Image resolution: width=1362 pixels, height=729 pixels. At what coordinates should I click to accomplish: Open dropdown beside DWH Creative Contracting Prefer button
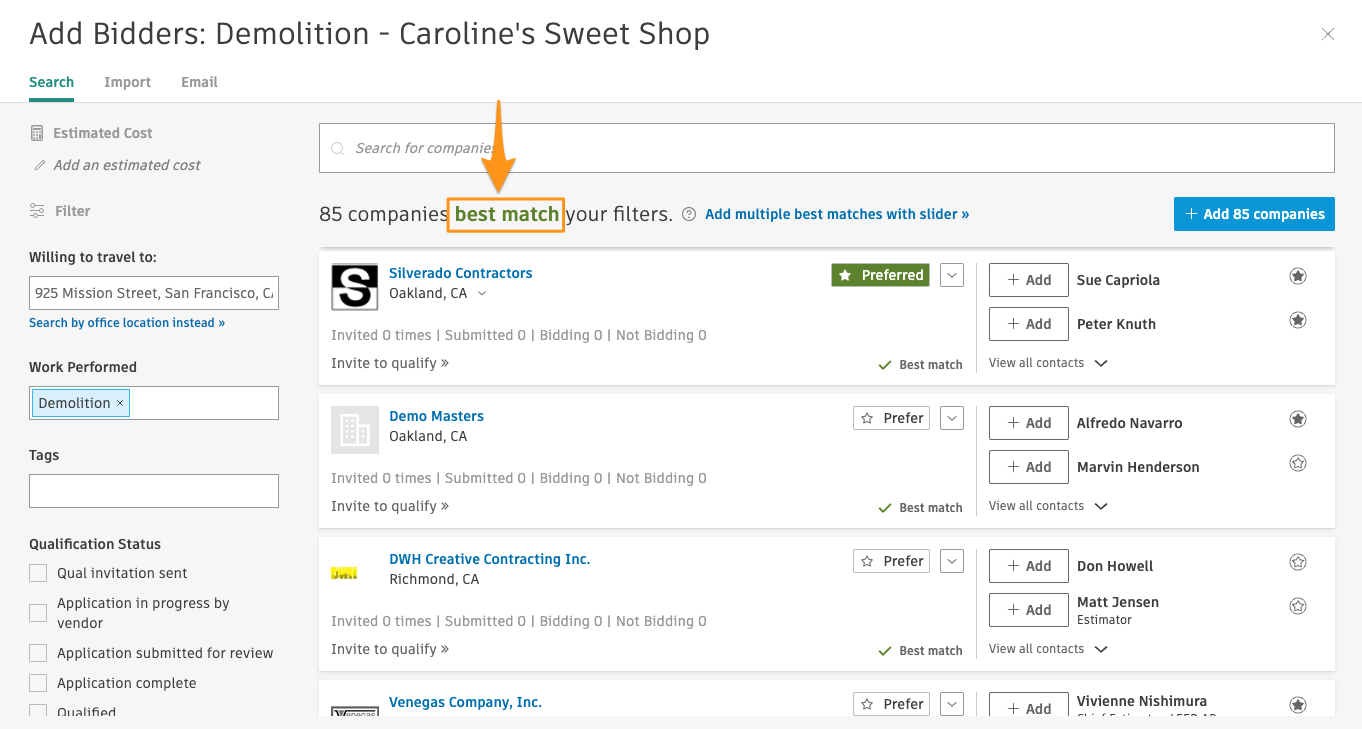(x=952, y=561)
